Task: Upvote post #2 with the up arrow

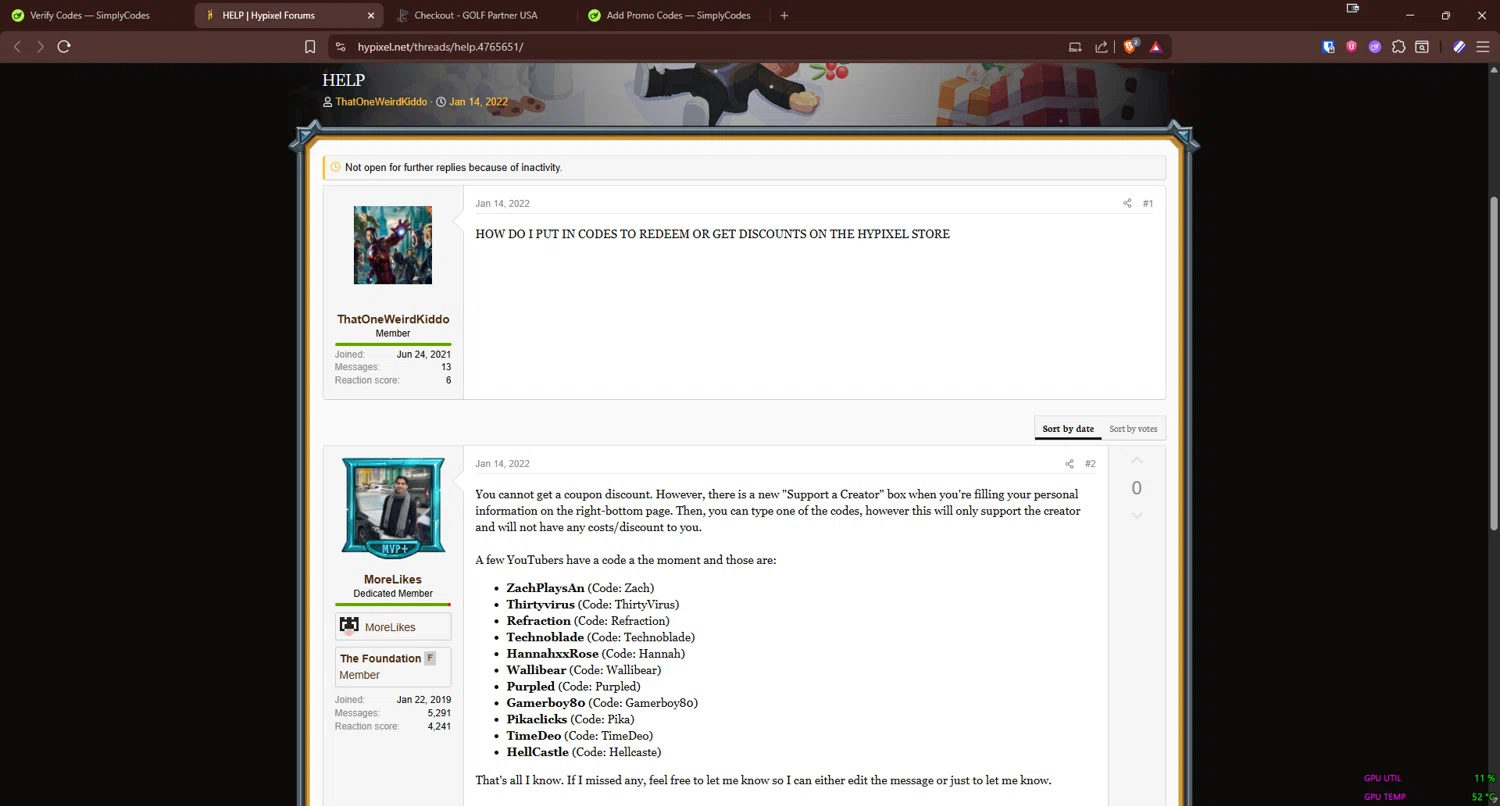Action: coord(1136,461)
